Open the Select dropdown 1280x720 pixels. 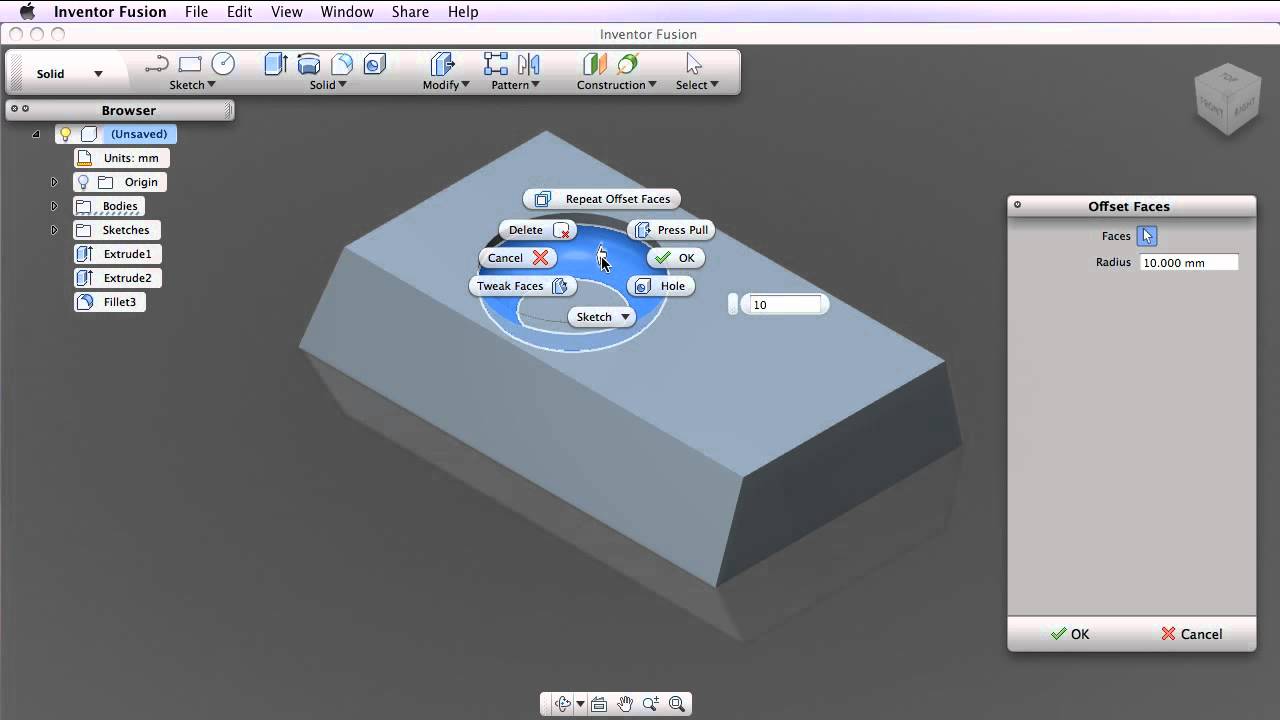(697, 85)
